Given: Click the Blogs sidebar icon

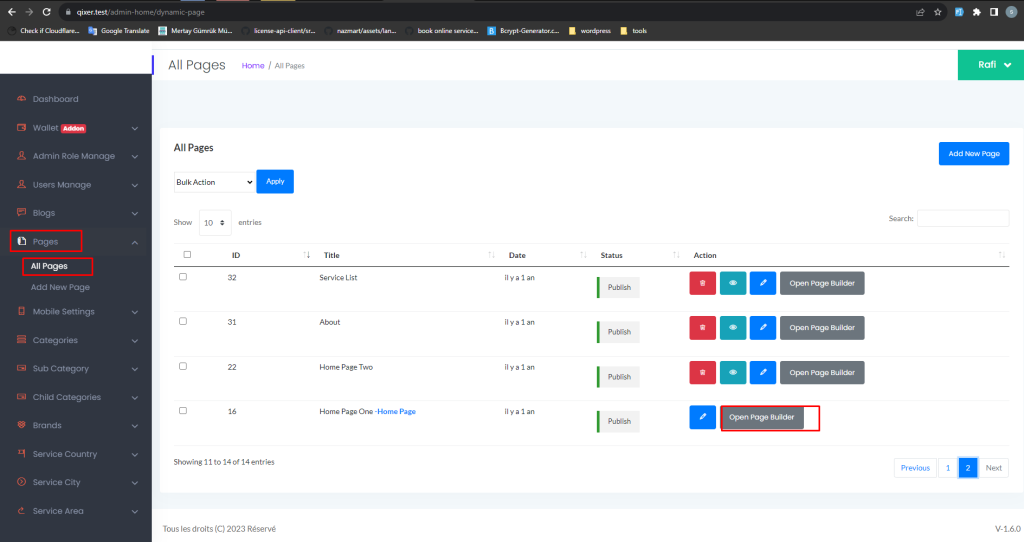Looking at the screenshot, I should [22, 212].
